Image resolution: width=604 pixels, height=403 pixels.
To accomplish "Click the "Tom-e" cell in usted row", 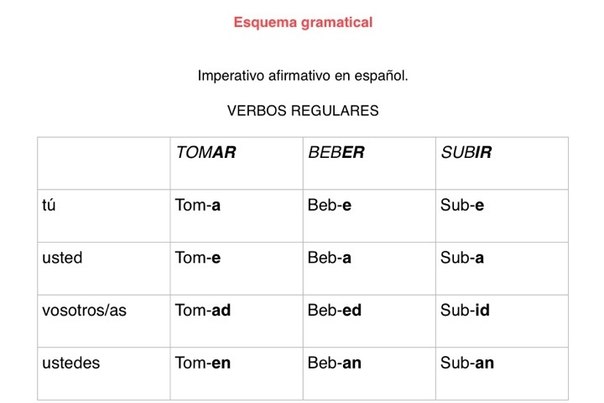I will [x=198, y=257].
